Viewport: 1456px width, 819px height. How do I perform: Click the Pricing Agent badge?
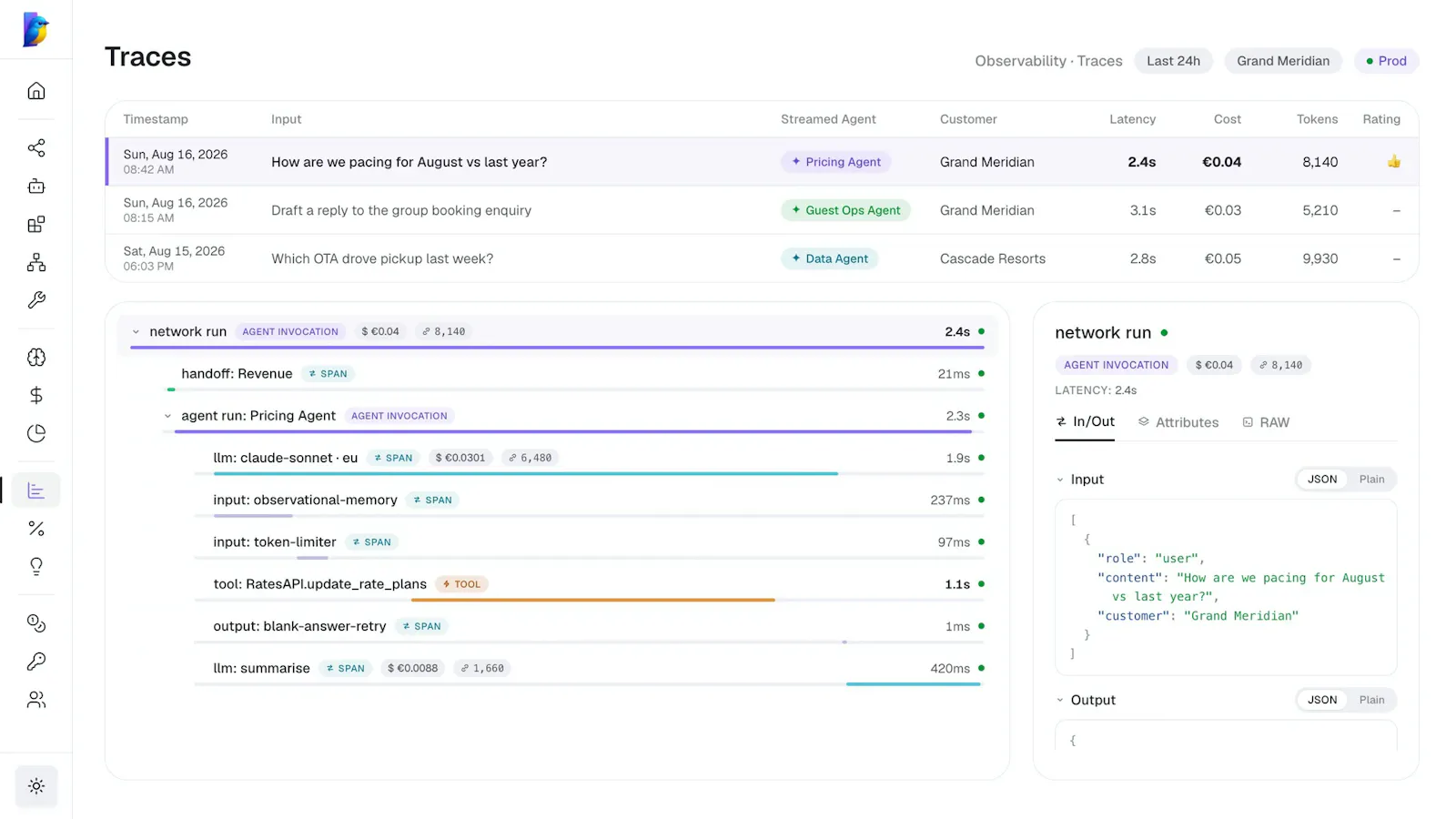point(835,162)
